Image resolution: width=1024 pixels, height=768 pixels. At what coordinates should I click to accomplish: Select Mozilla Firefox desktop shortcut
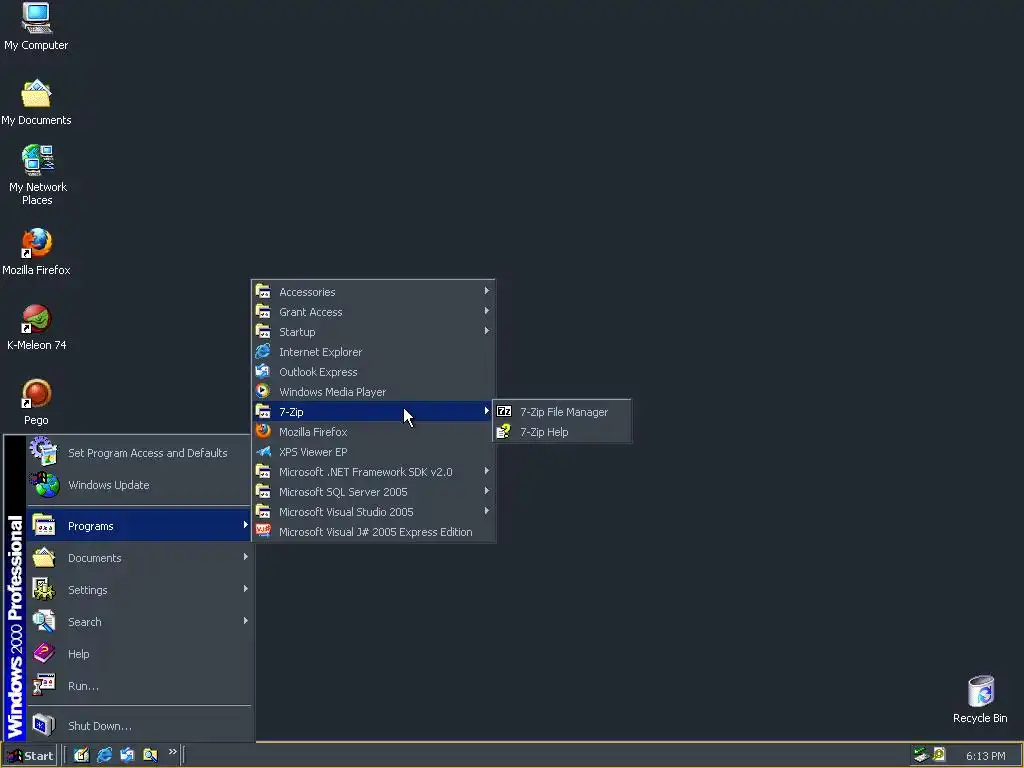(37, 252)
